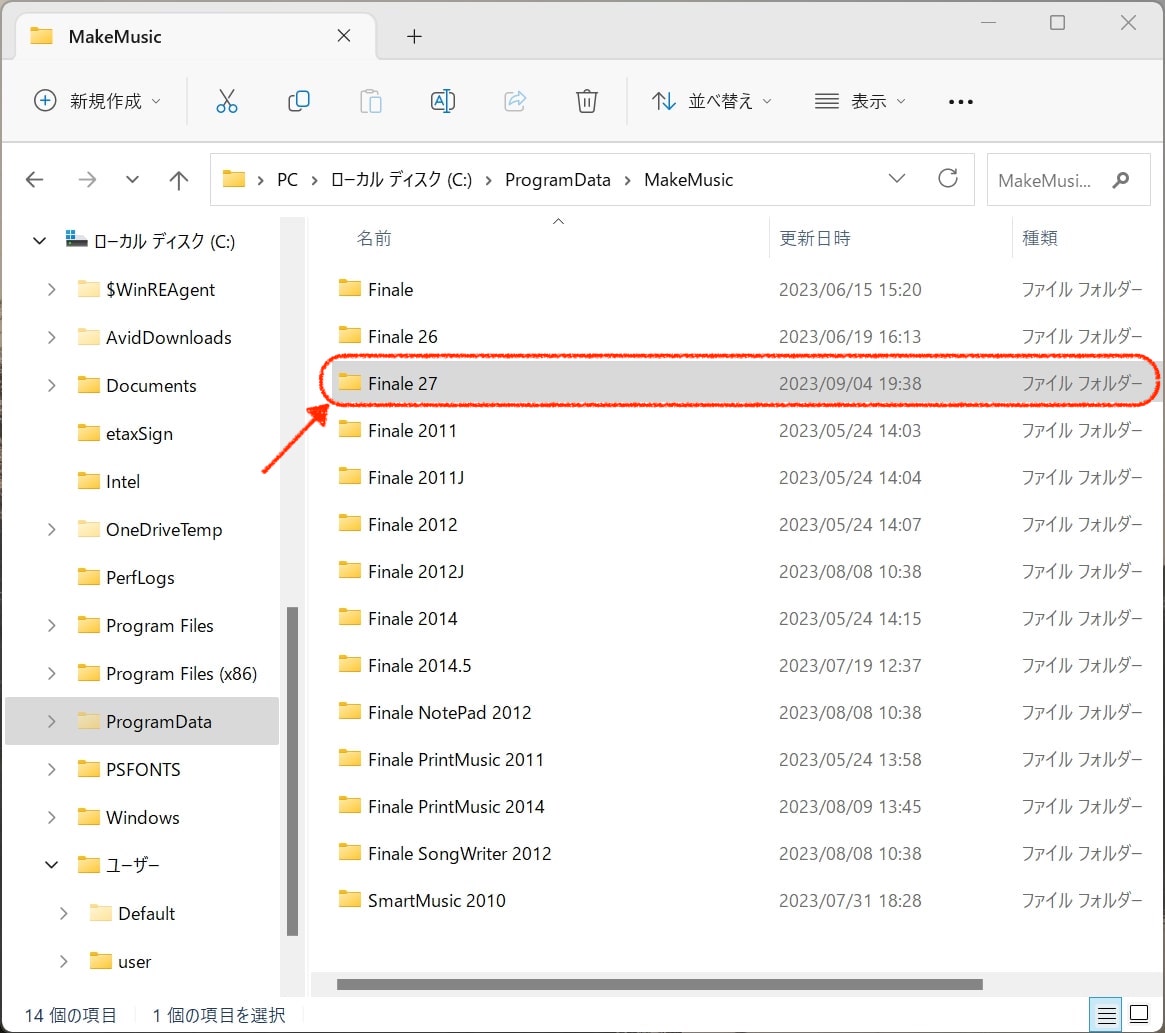Go up one folder level
This screenshot has height=1033, width=1165.
coord(178,180)
